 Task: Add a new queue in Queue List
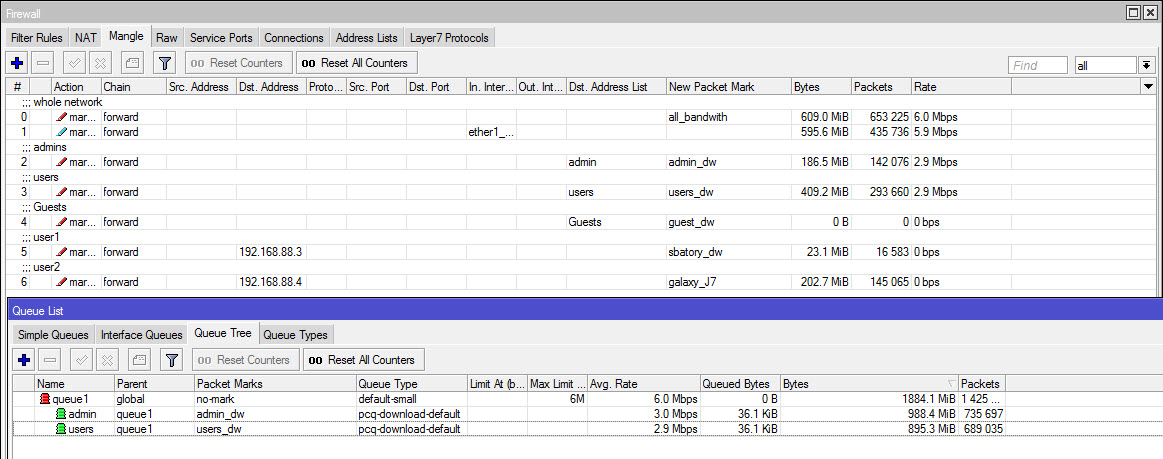pos(24,360)
